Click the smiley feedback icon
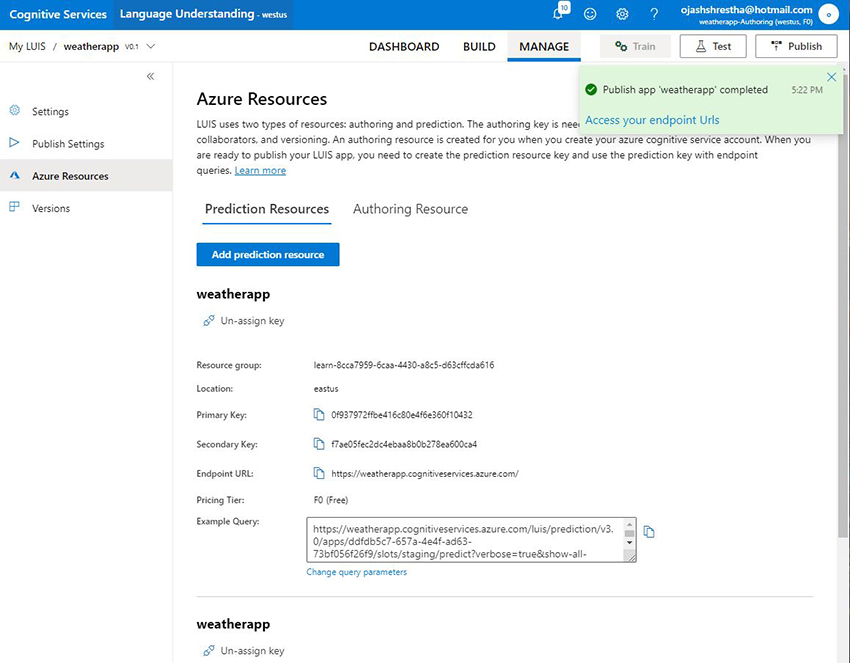 [x=590, y=14]
